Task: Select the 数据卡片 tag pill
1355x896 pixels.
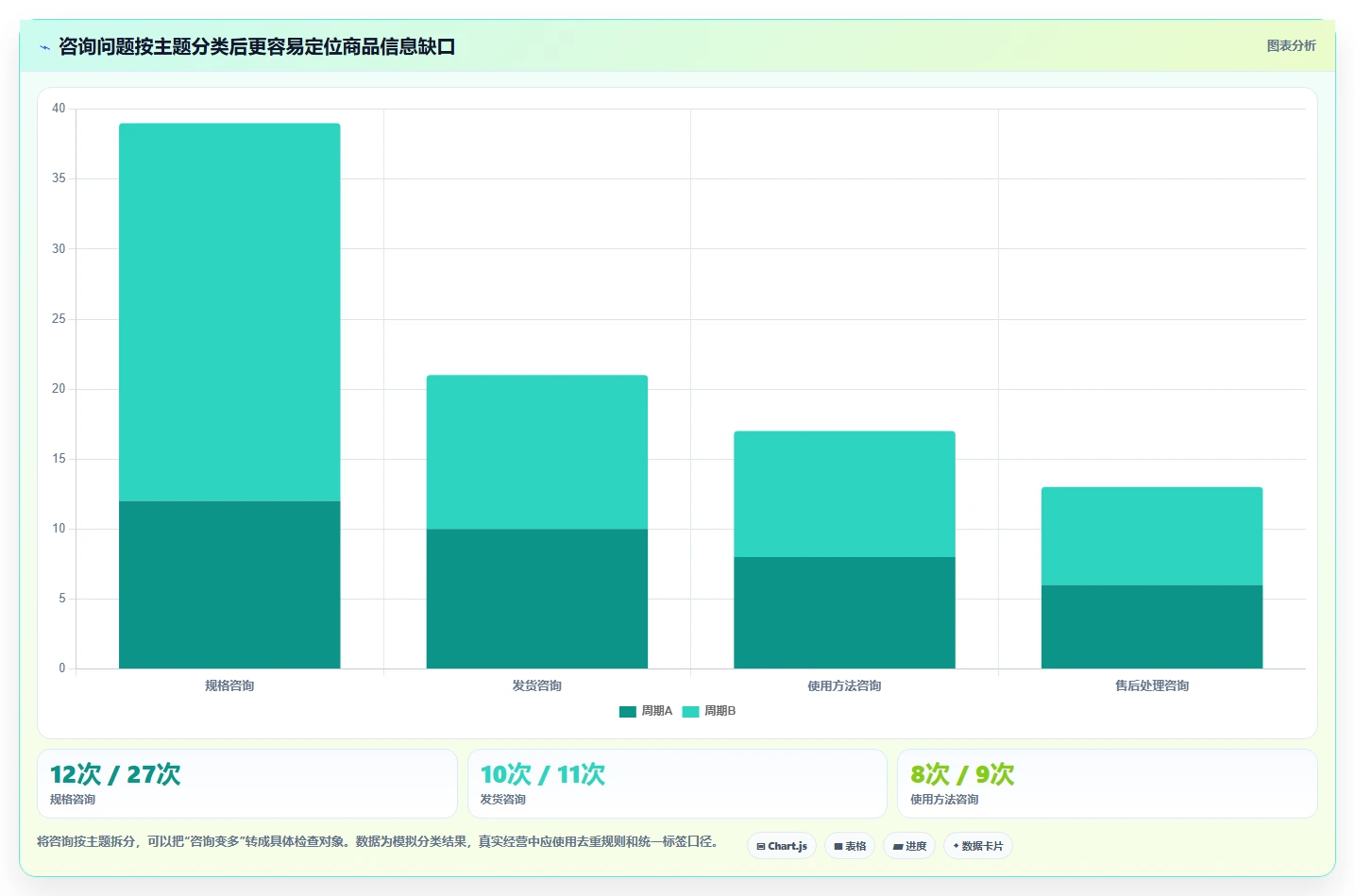Action: pos(978,846)
